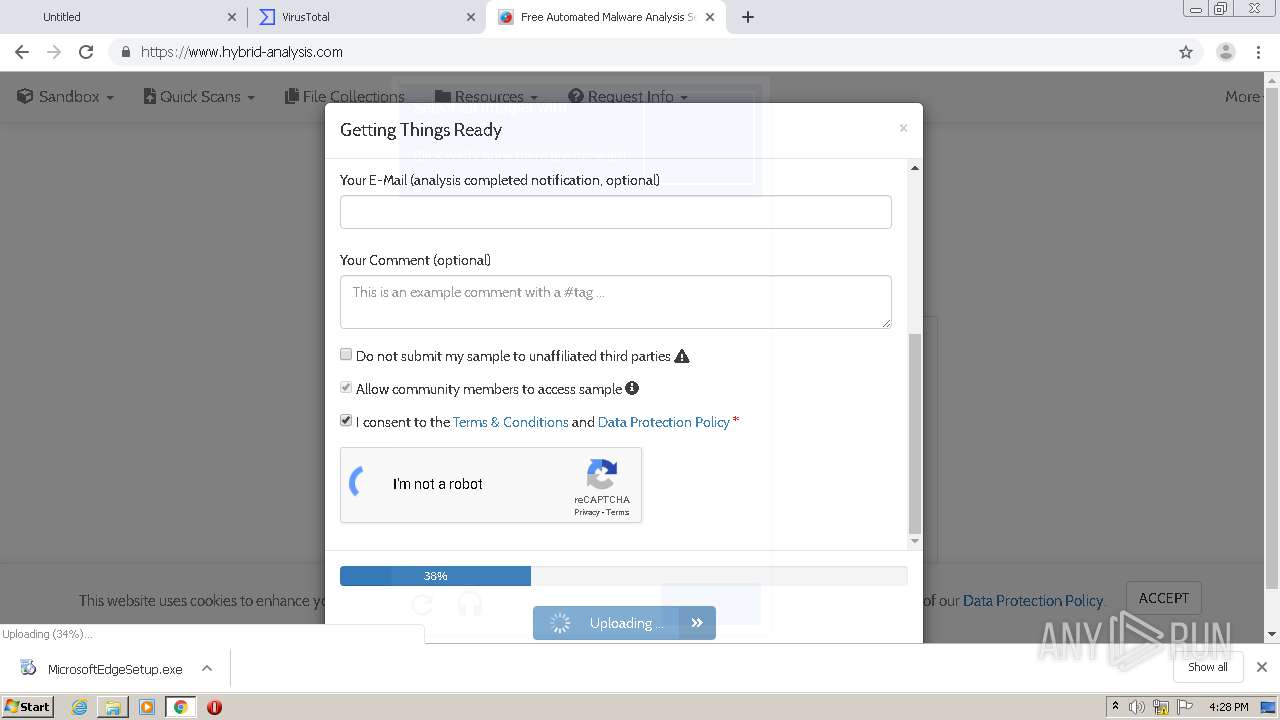Open Data Protection Policy link in cookie banner
The height and width of the screenshot is (720, 1280).
[x=1032, y=601]
